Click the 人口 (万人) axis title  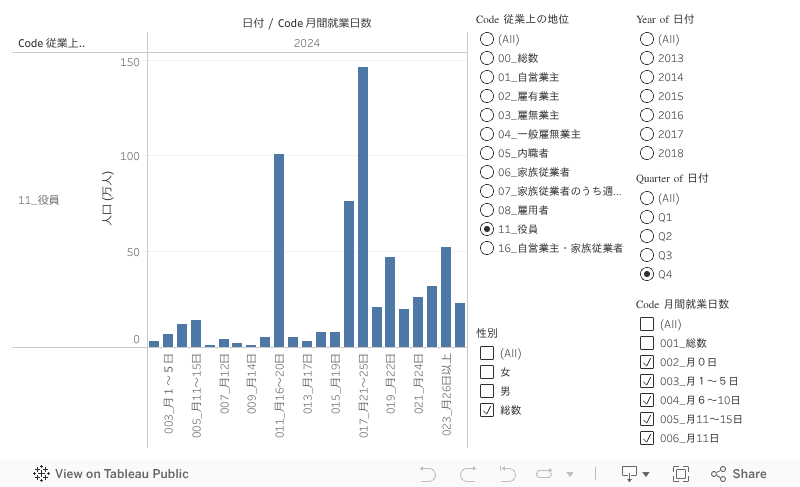click(x=107, y=198)
